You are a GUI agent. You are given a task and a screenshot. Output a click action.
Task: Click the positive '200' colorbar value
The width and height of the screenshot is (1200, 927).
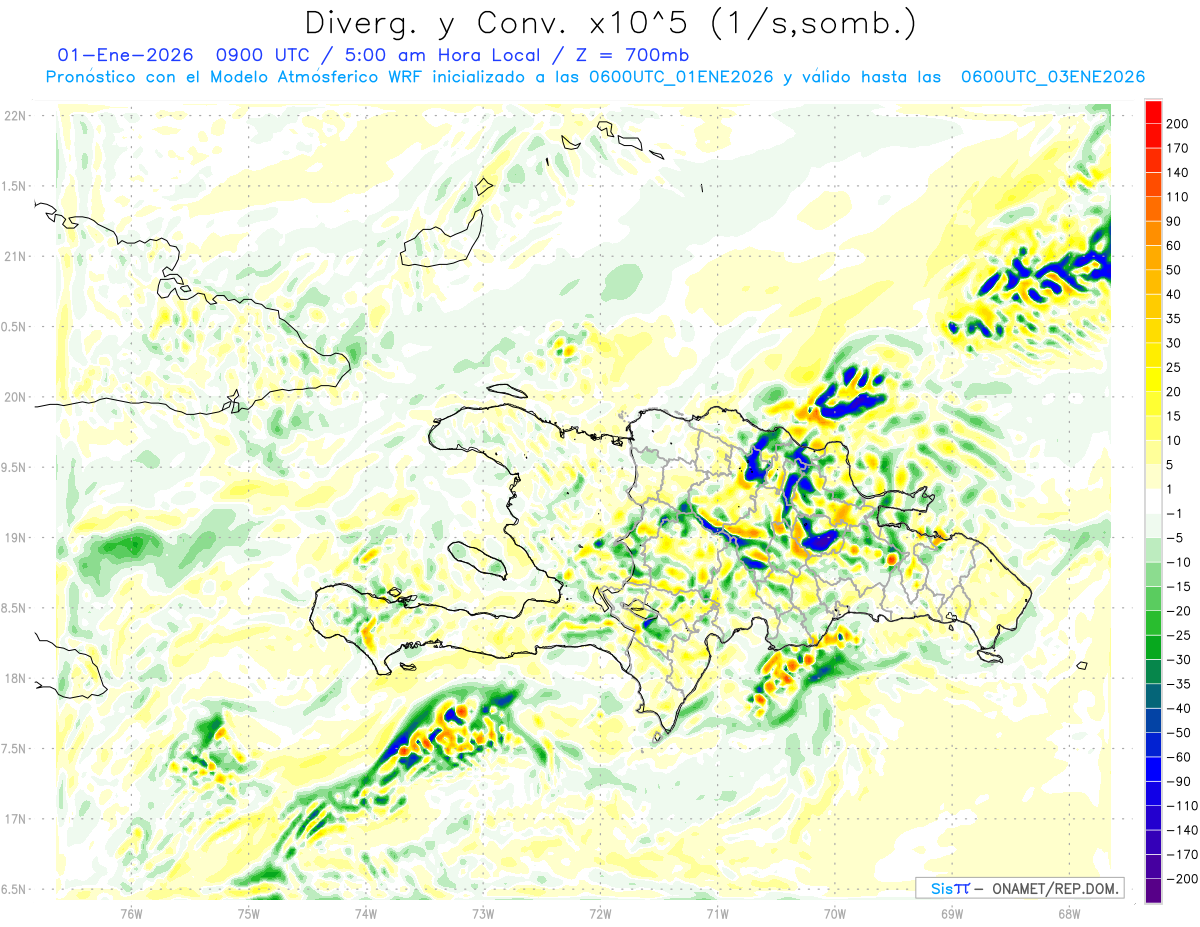(1179, 124)
